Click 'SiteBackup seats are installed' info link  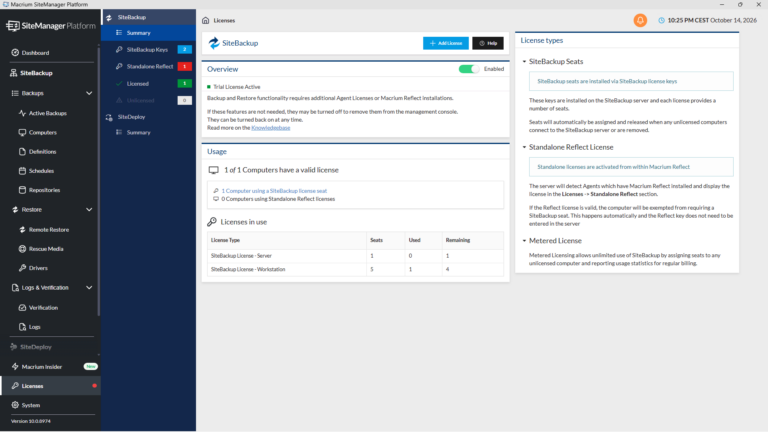pyautogui.click(x=607, y=81)
